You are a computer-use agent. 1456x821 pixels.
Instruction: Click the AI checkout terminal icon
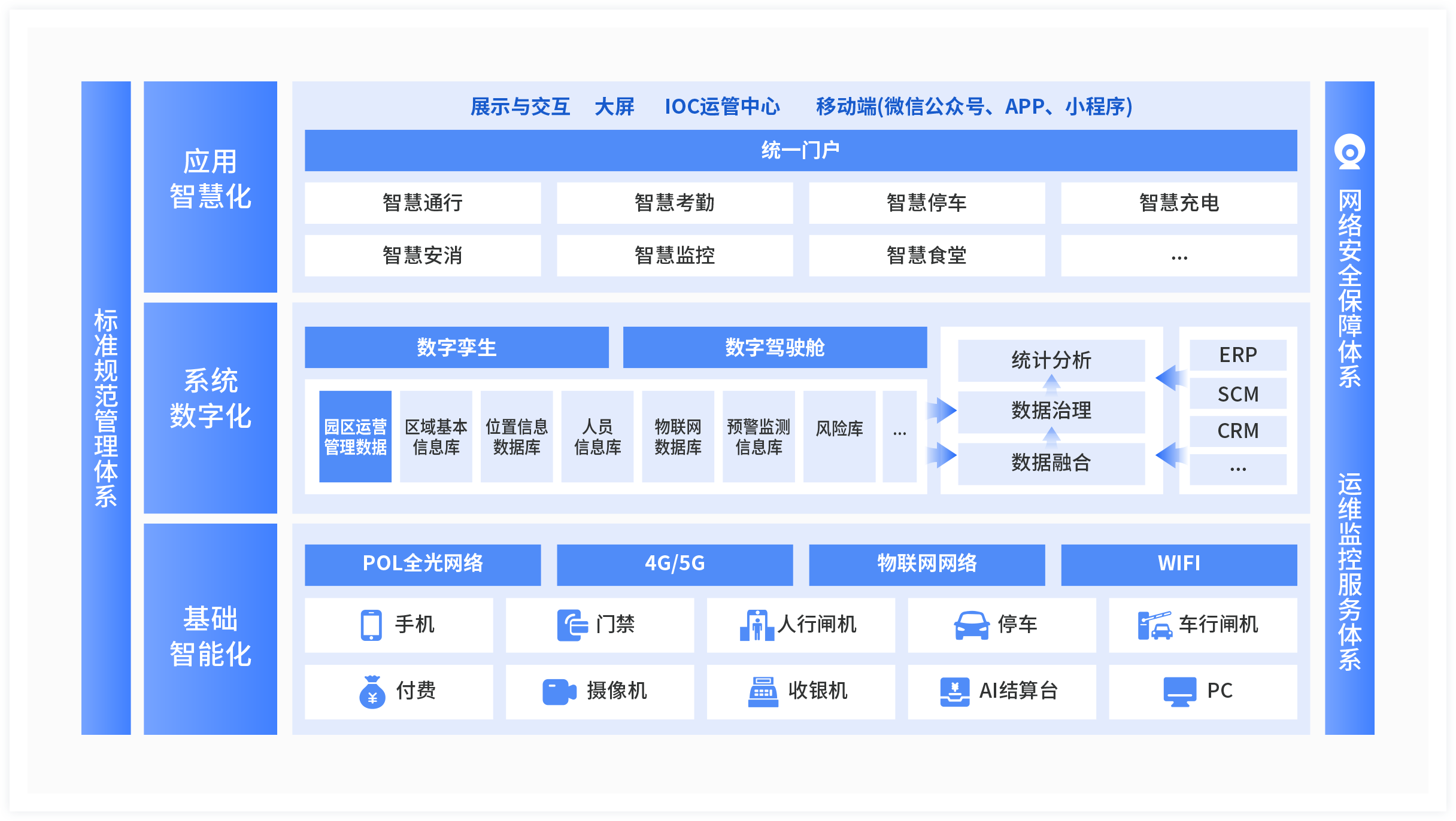pyautogui.click(x=954, y=691)
